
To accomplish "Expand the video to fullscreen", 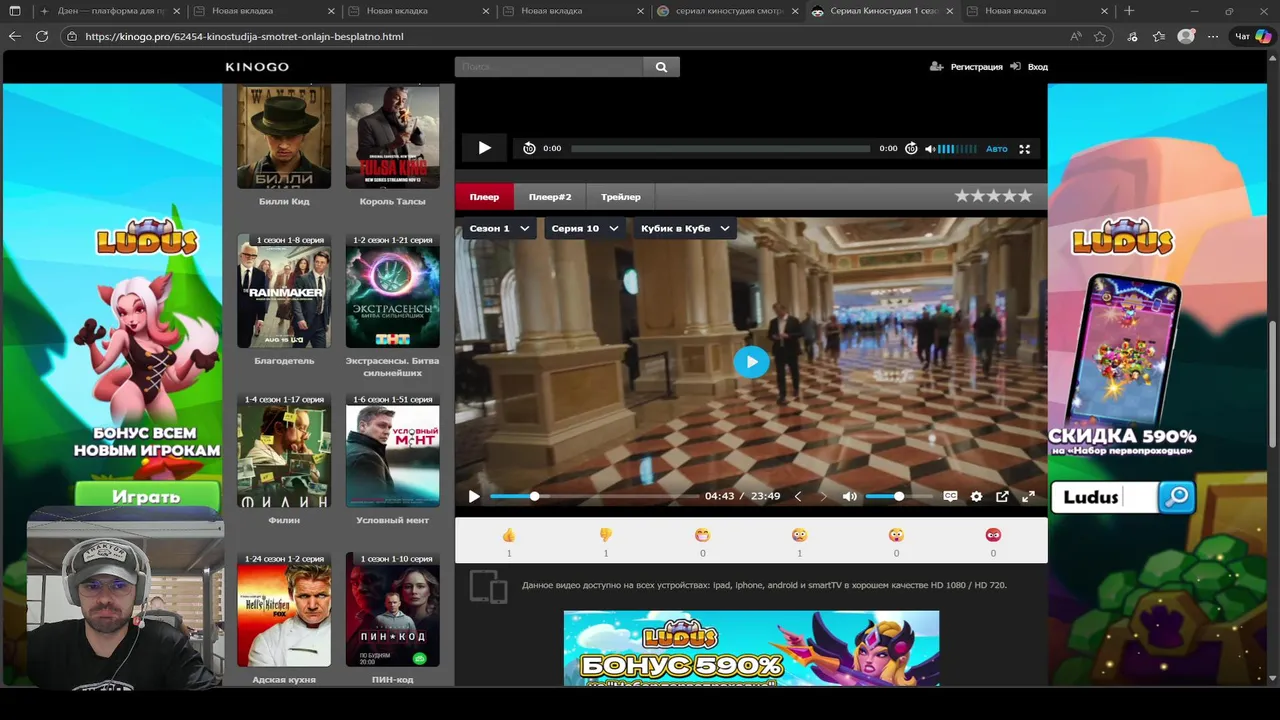I will click(1028, 496).
